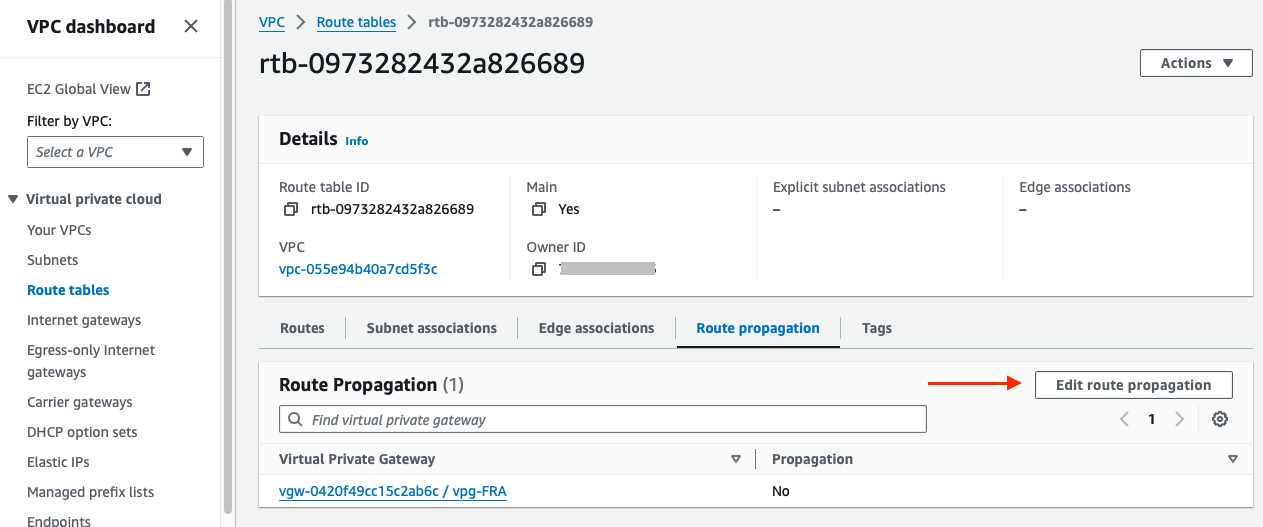The image size is (1263, 527).
Task: Open Internet gateways page
Action: pos(84,320)
